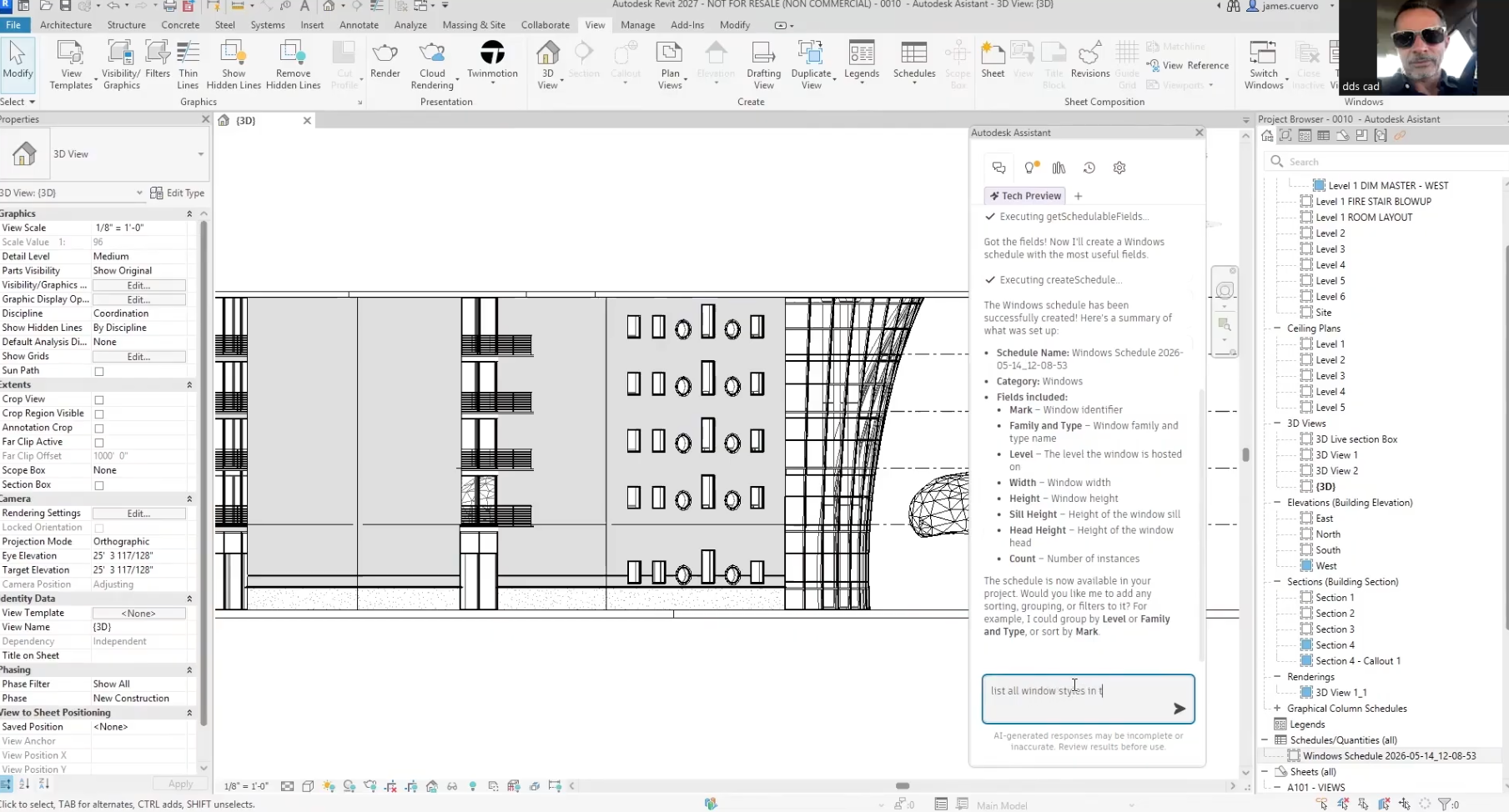Image resolution: width=1509 pixels, height=812 pixels.
Task: Enable Far Clip Active checkbox
Action: pos(99,442)
